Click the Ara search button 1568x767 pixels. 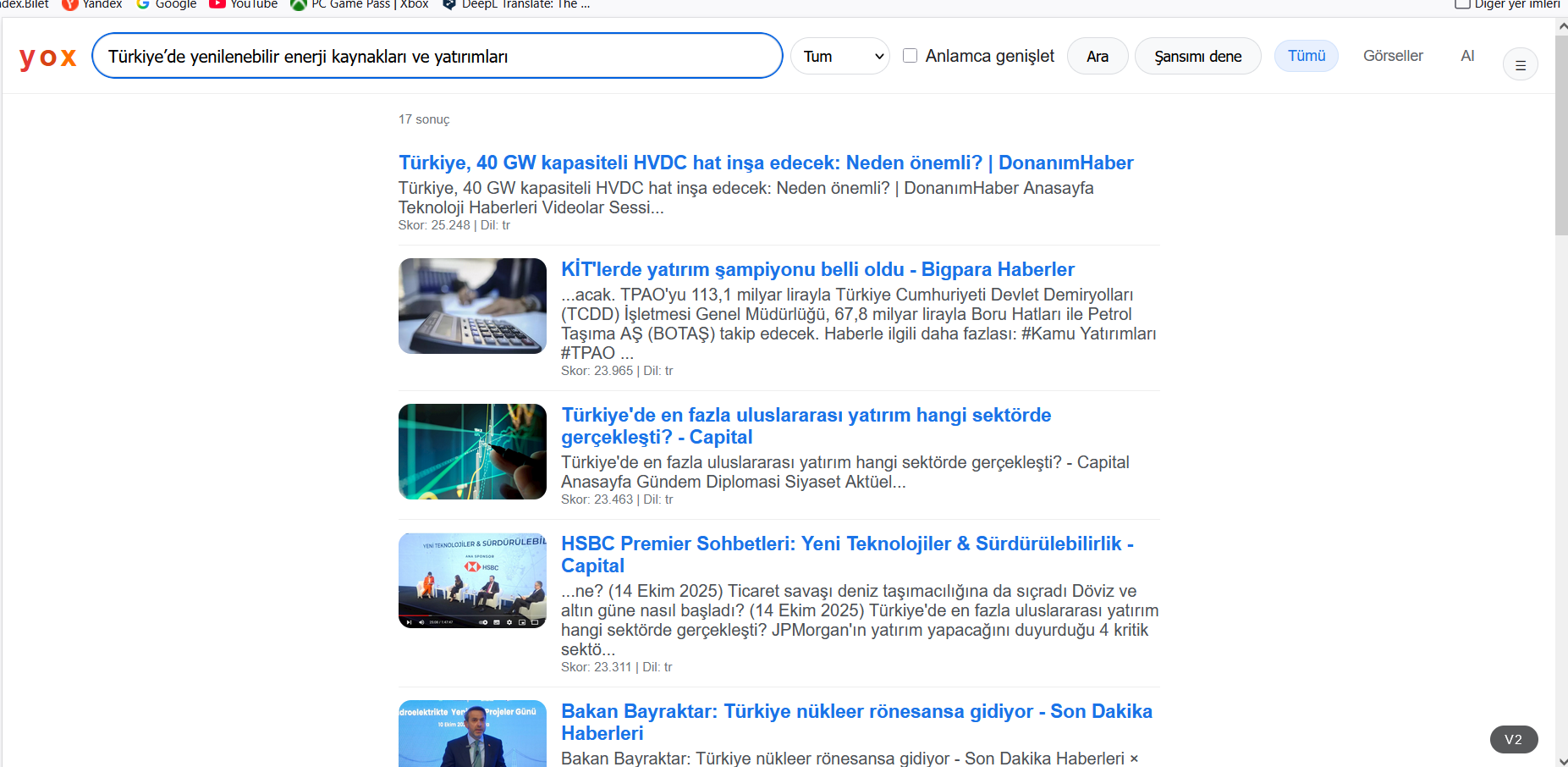tap(1098, 56)
